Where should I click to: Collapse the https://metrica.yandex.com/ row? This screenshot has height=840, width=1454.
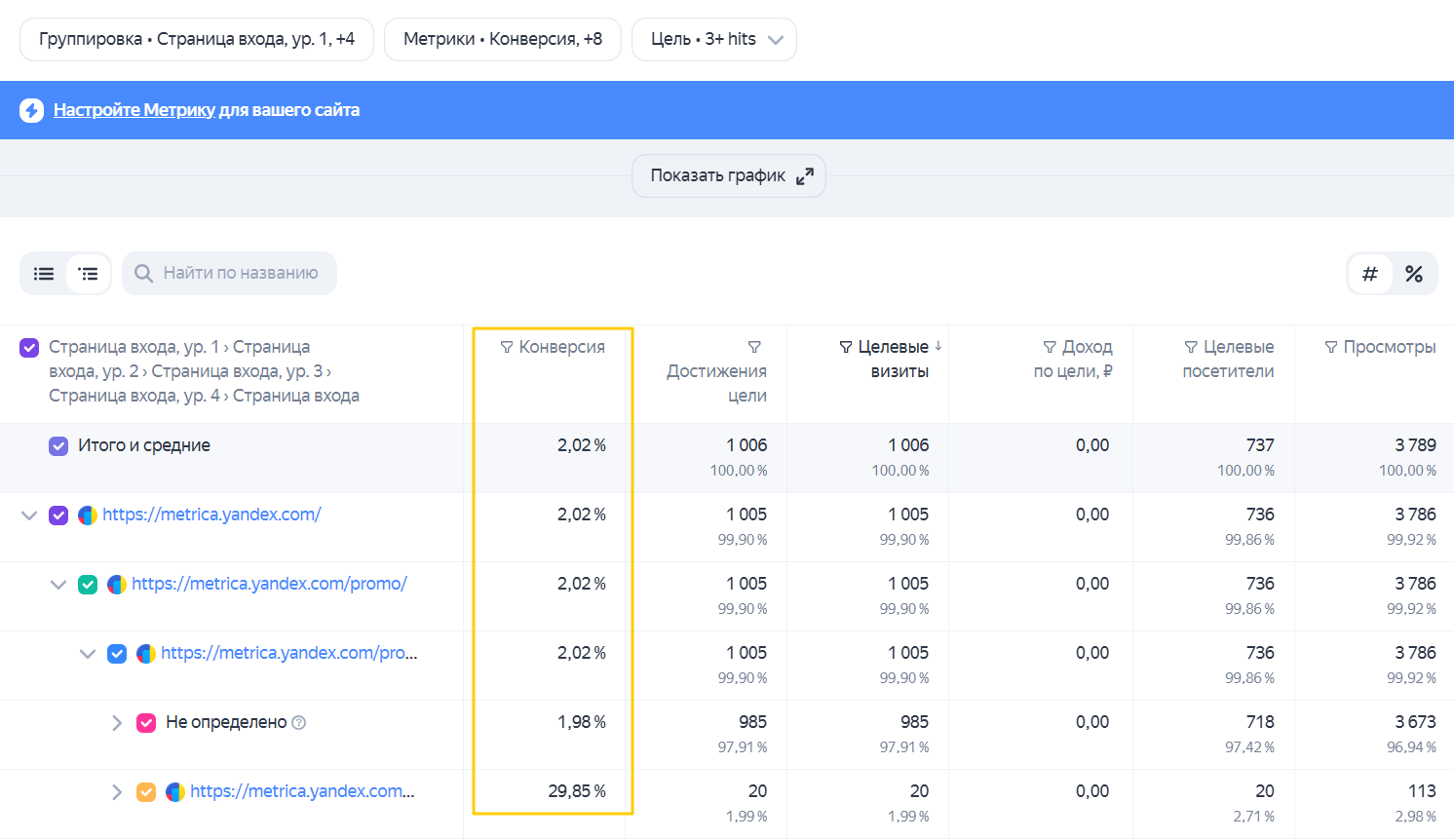[29, 515]
